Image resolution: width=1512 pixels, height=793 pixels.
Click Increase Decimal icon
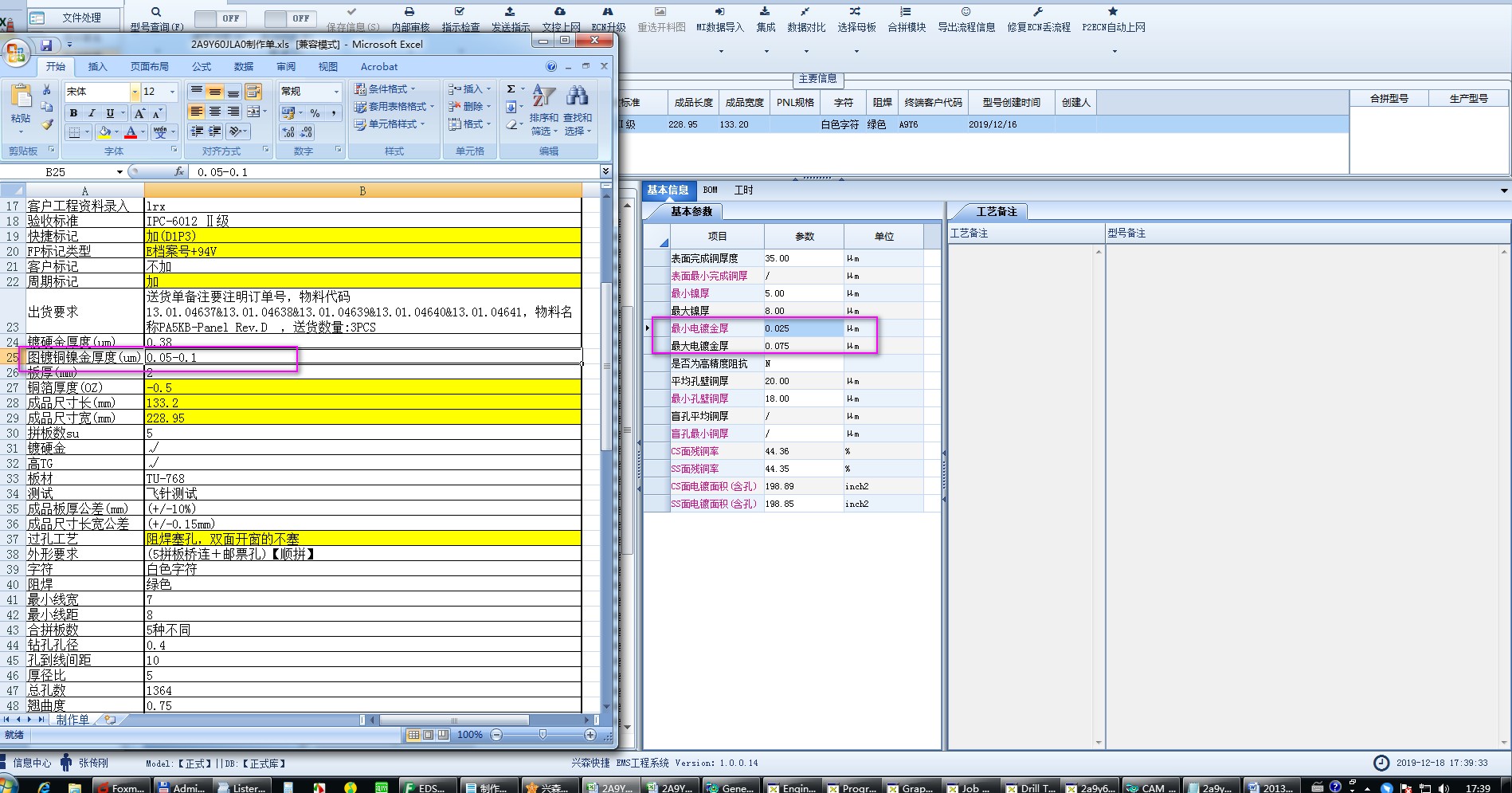click(288, 132)
